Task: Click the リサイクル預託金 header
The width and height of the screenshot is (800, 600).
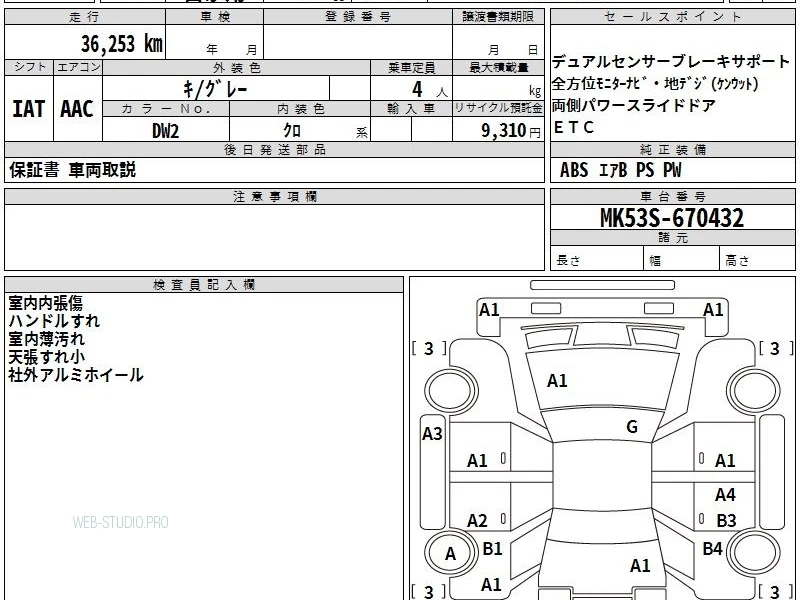Action: coord(498,108)
